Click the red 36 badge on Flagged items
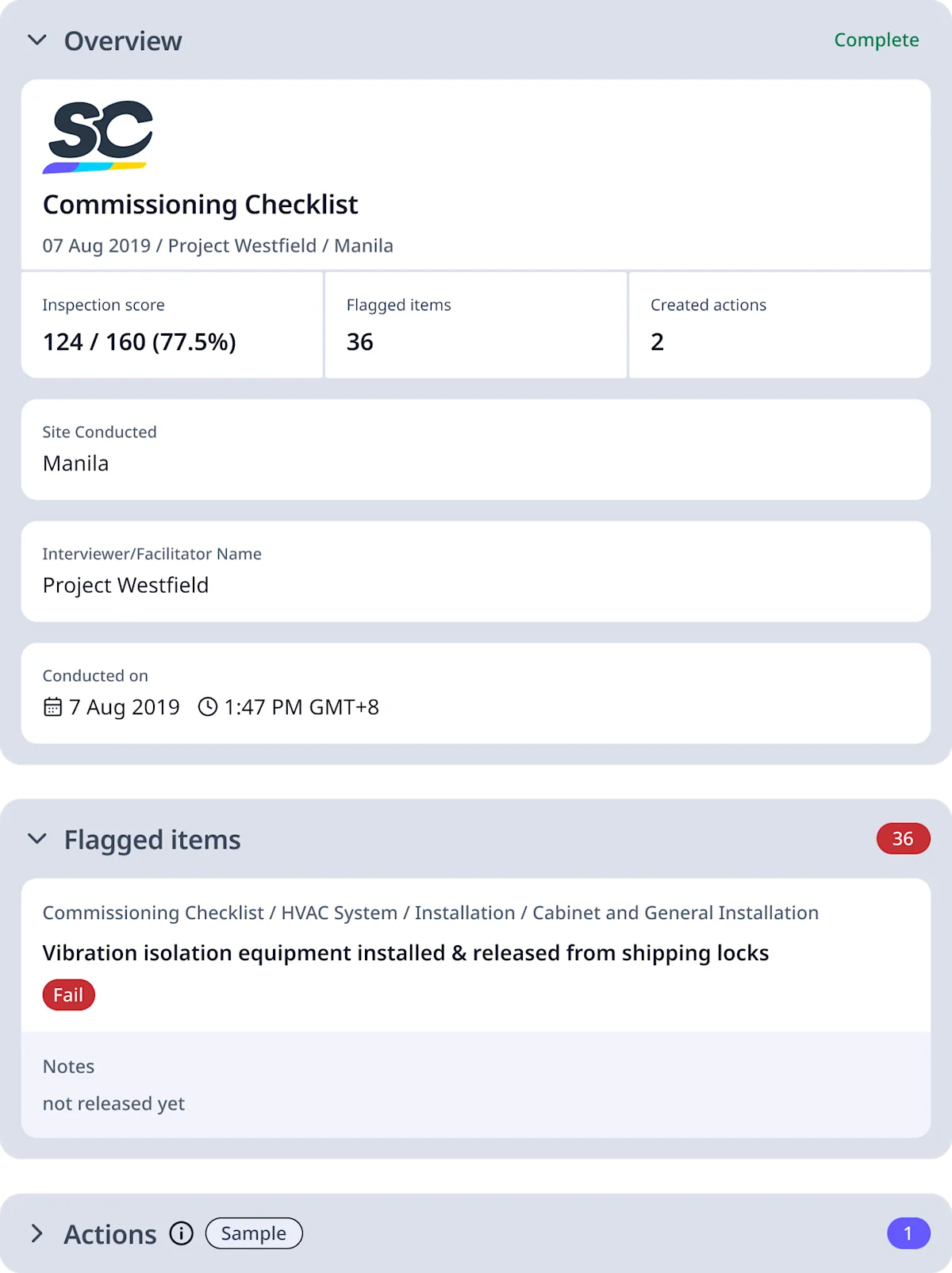This screenshot has height=1273, width=952. [902, 838]
